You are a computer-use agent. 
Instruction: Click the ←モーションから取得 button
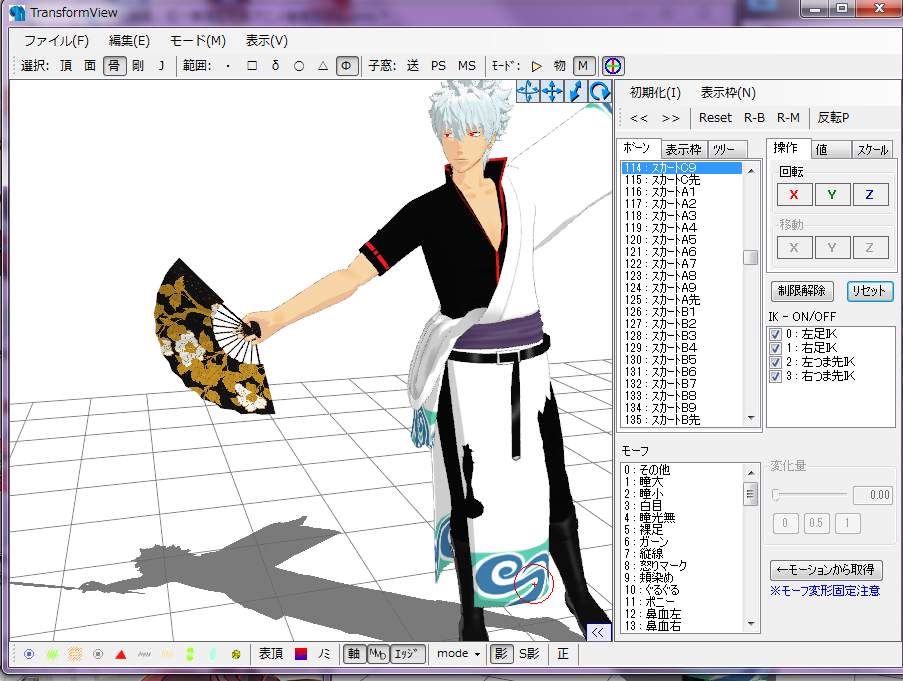tap(825, 570)
